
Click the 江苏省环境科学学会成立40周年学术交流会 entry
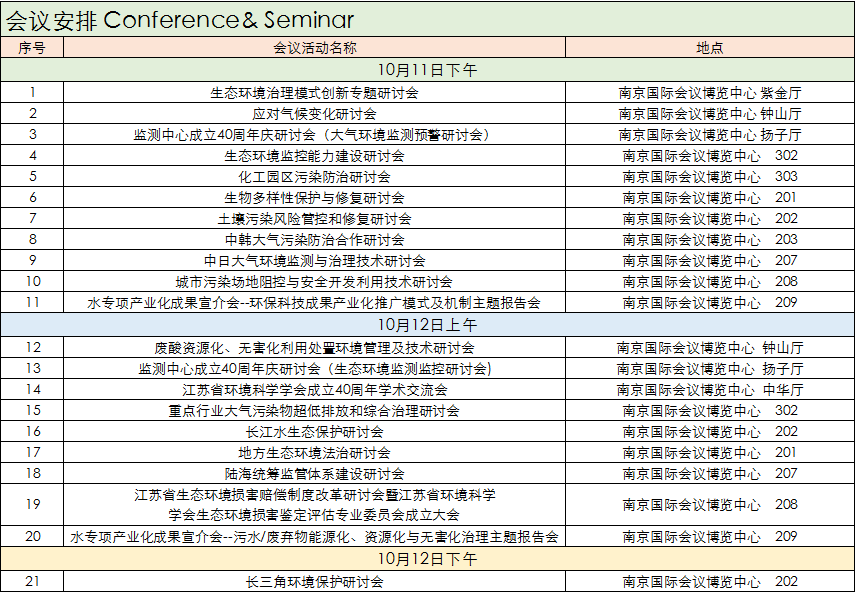(314, 390)
